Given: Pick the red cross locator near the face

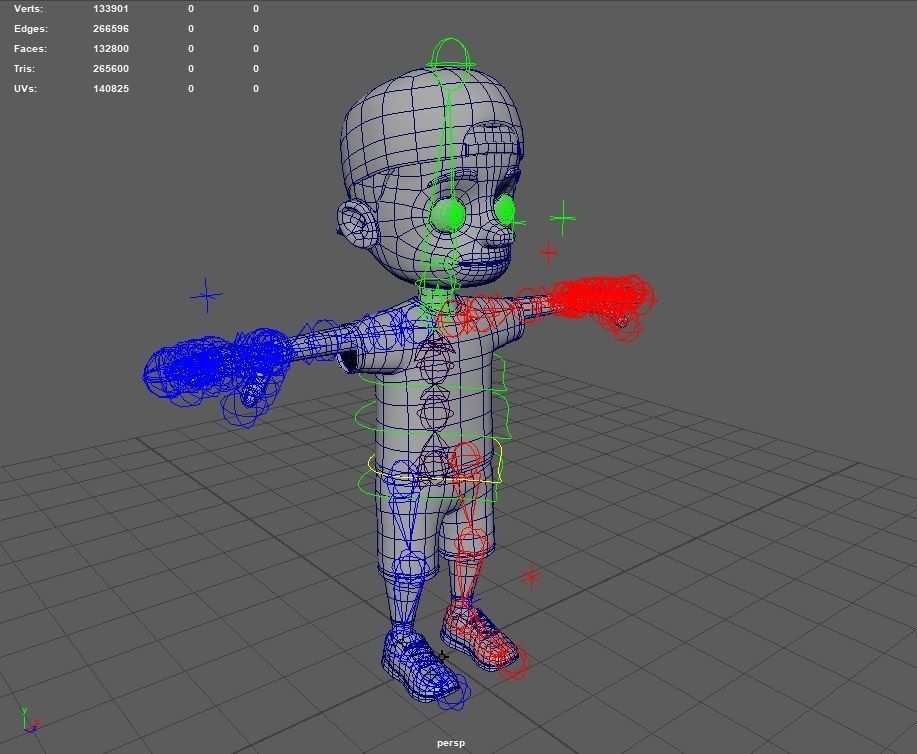Looking at the screenshot, I should point(548,253).
